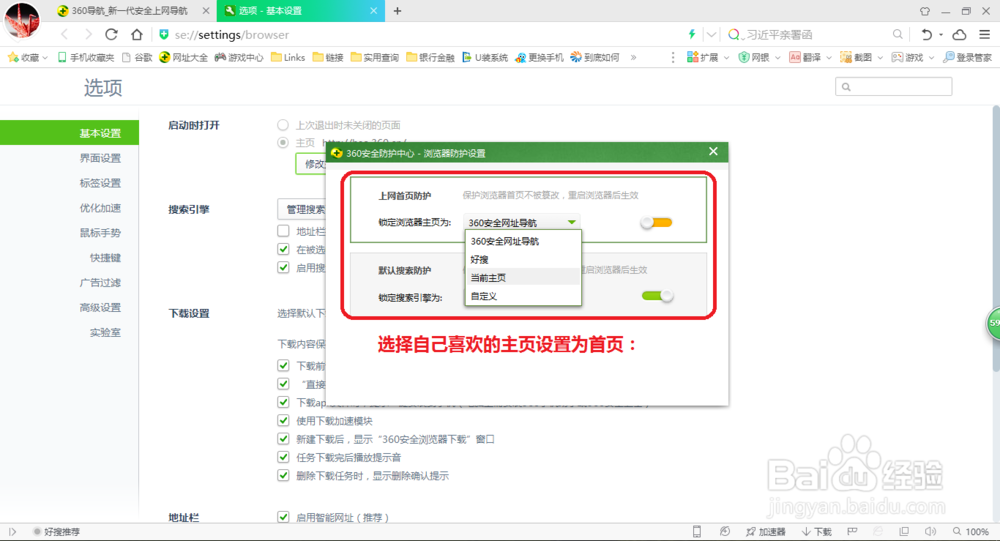Expand the undo closed tab dropdown arrow
Viewport: 1000px width, 541px height.
[x=941, y=34]
